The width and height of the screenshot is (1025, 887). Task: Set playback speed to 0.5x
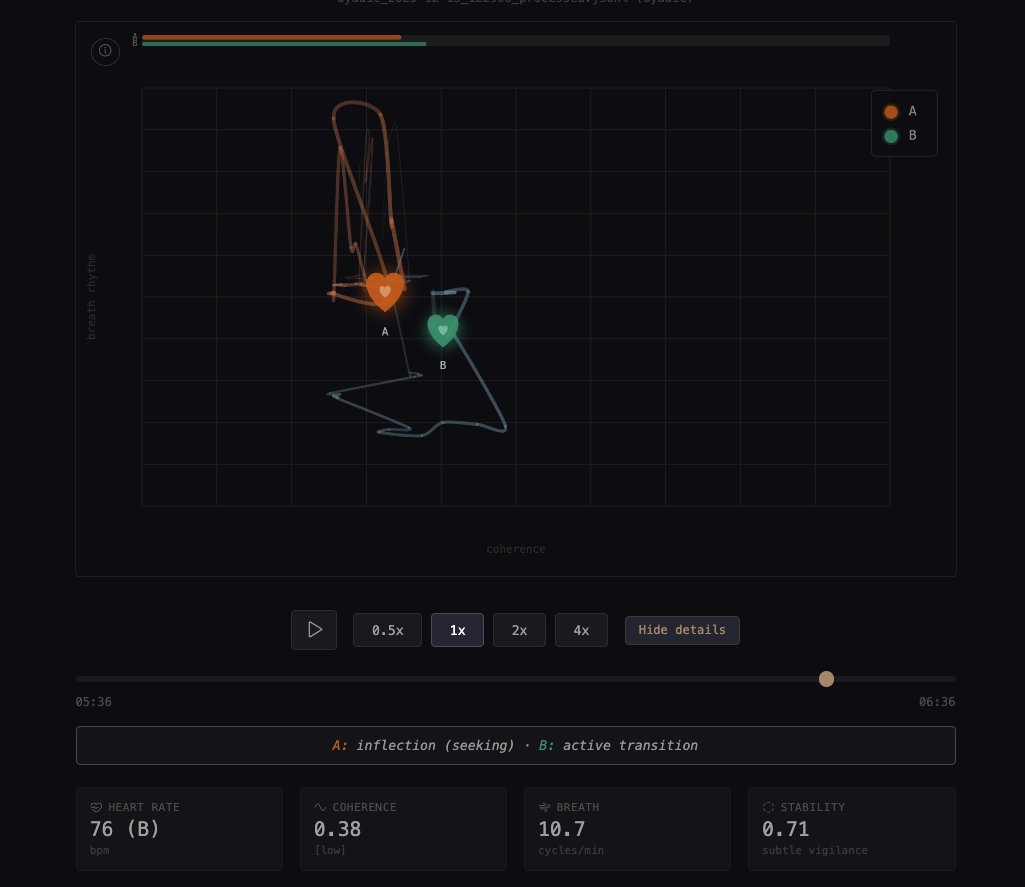[x=387, y=630]
